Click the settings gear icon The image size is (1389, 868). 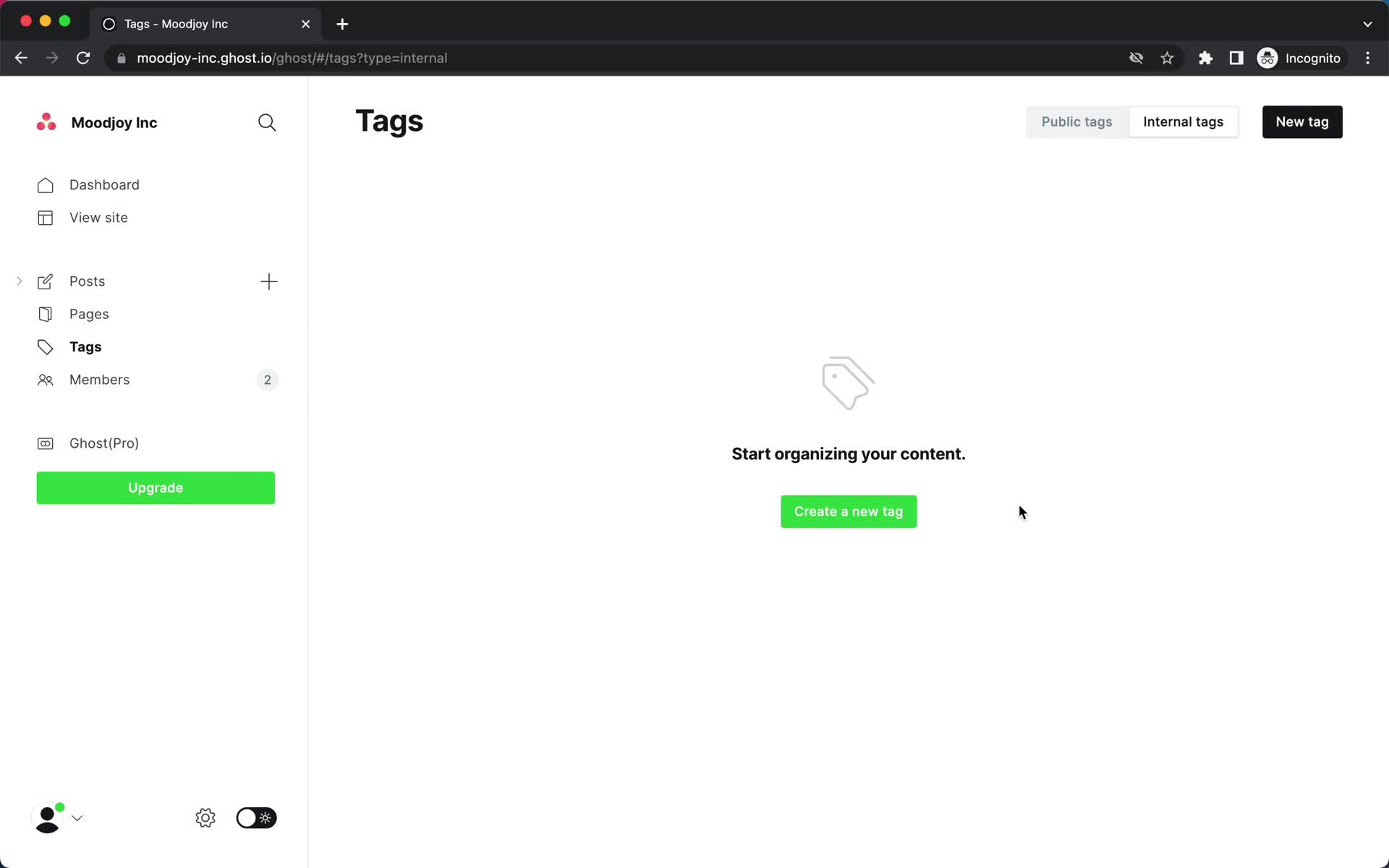(x=206, y=818)
